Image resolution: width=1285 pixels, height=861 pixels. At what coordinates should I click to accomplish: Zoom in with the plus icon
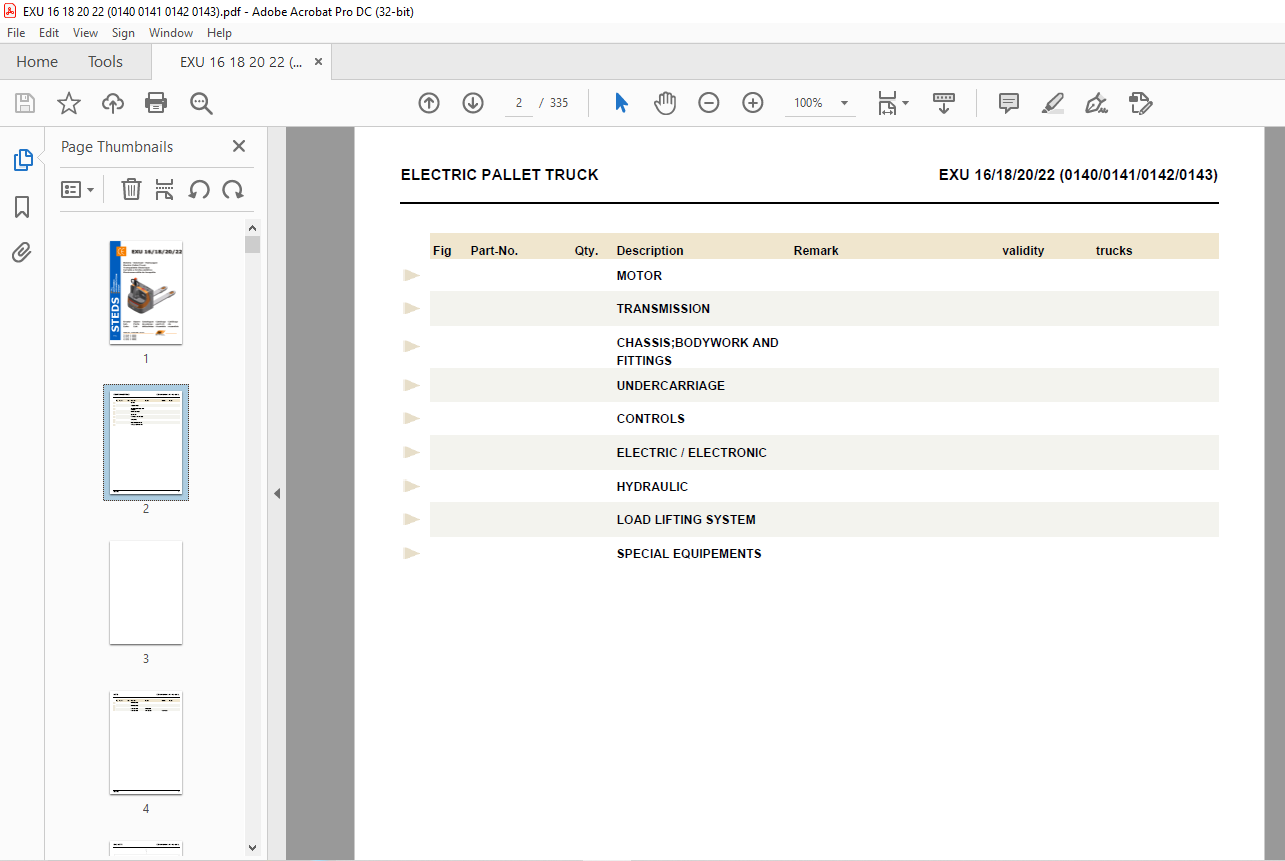(753, 103)
